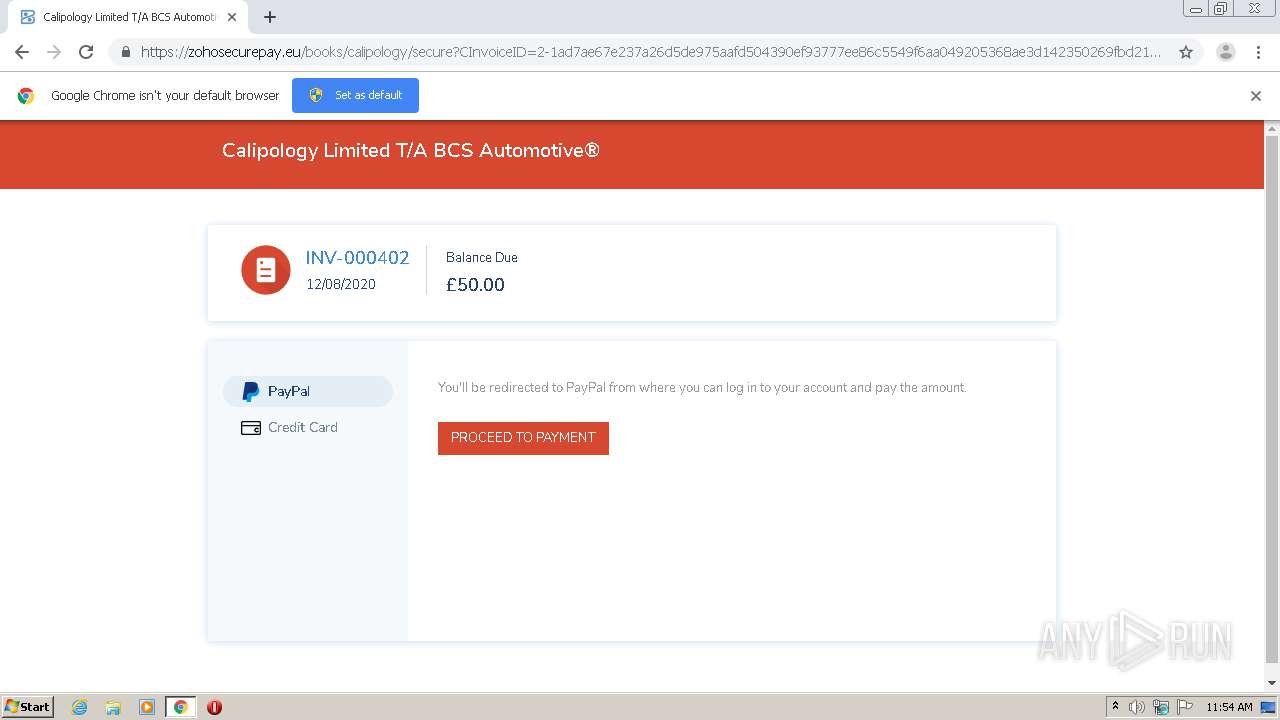Open the network tray icon
The height and width of the screenshot is (720, 1280).
[1161, 707]
